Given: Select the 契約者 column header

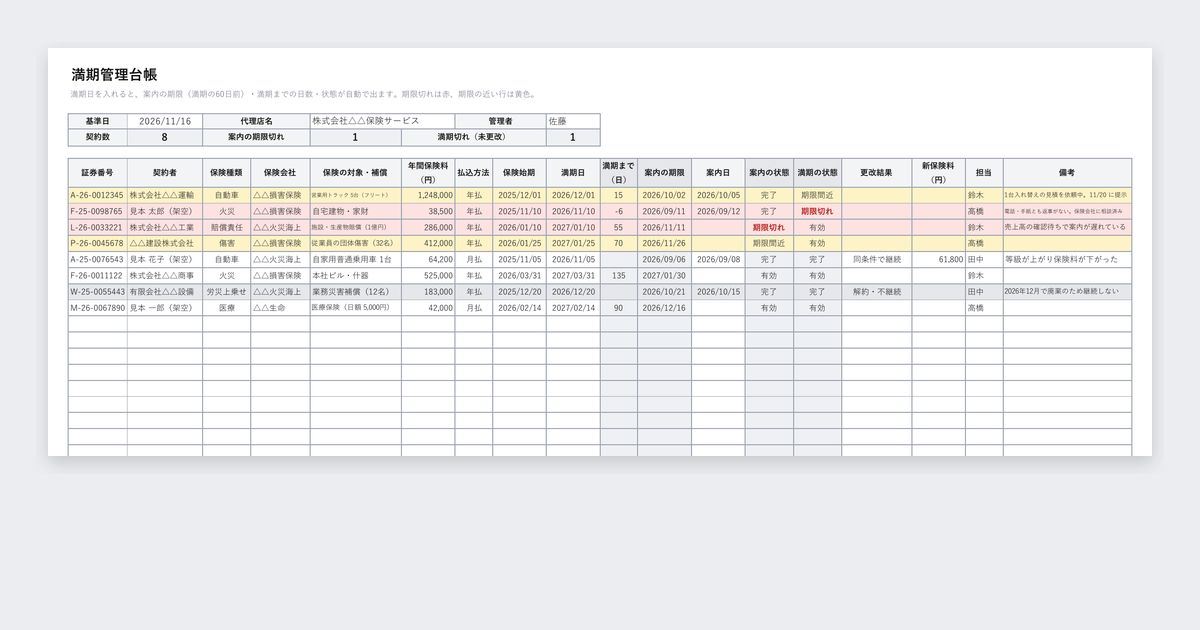Looking at the screenshot, I should click(165, 173).
